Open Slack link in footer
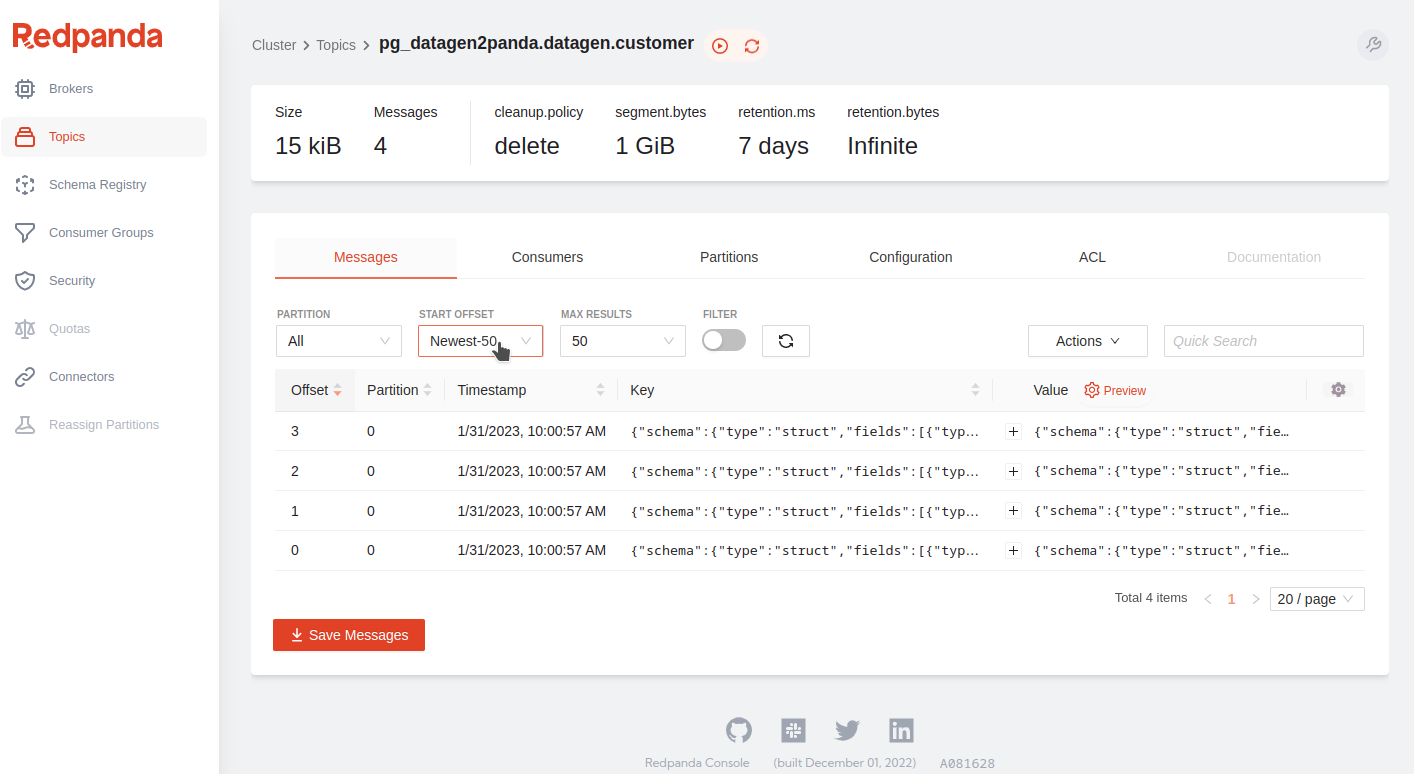 pos(794,730)
